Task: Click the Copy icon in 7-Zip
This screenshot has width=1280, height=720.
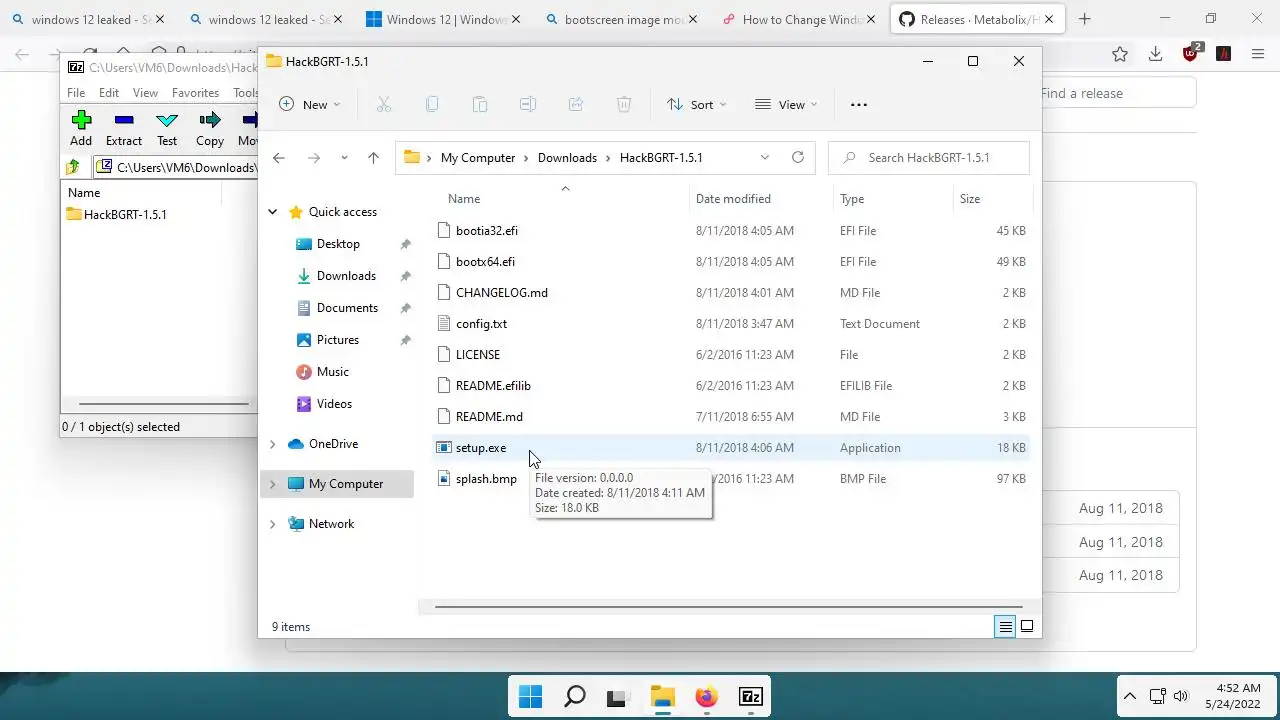Action: pos(210,121)
